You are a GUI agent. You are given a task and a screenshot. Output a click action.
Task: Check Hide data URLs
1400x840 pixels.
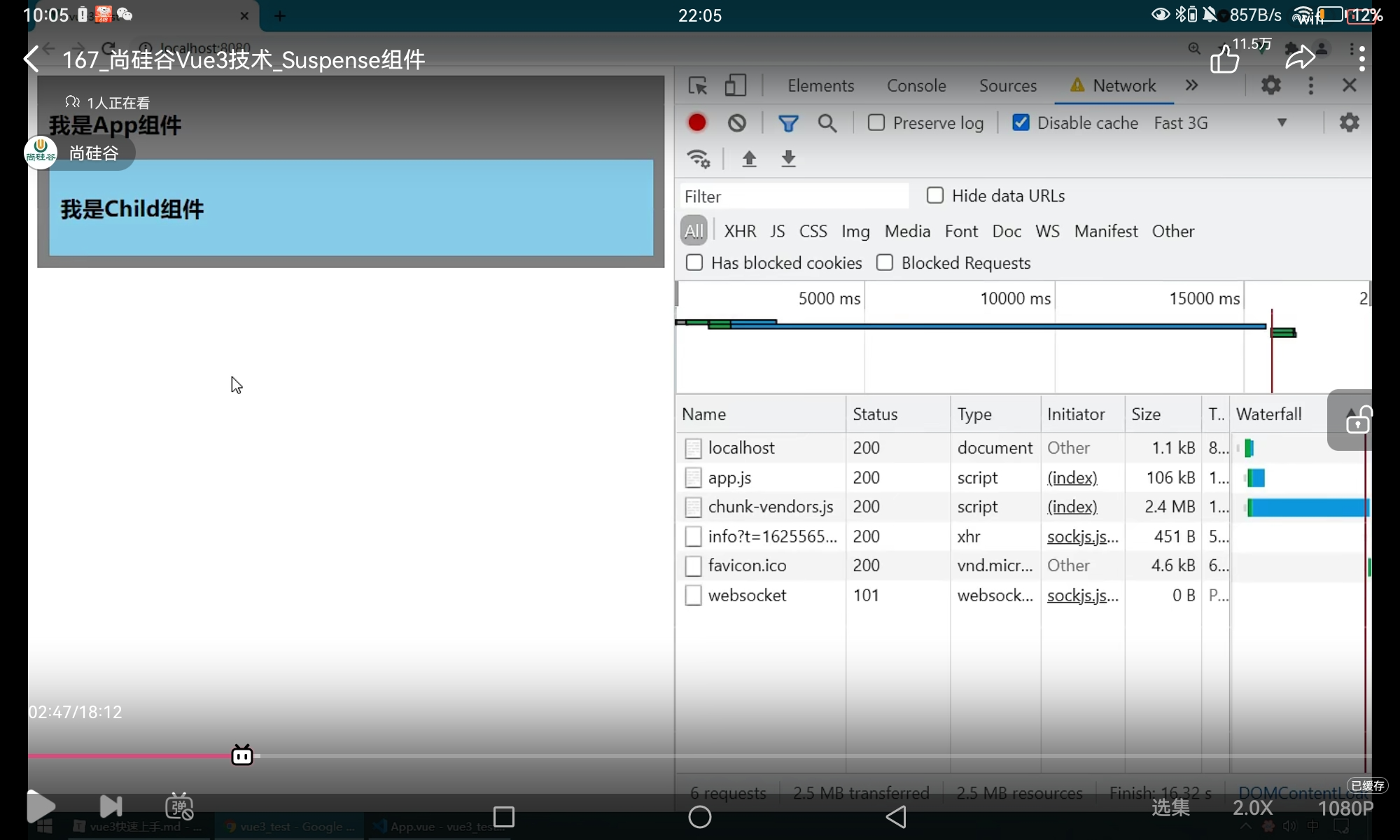point(935,195)
